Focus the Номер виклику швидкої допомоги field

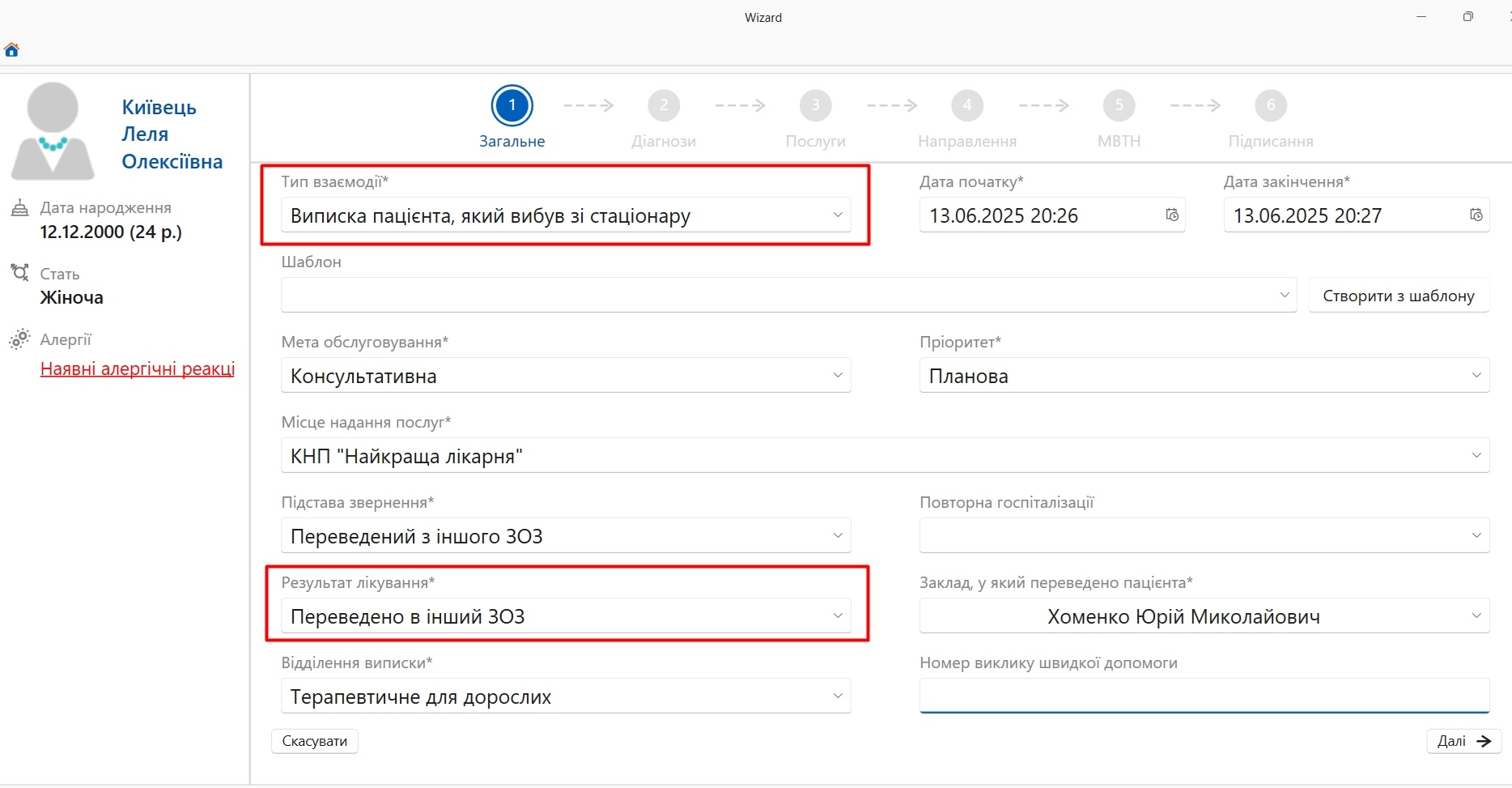pos(1204,696)
